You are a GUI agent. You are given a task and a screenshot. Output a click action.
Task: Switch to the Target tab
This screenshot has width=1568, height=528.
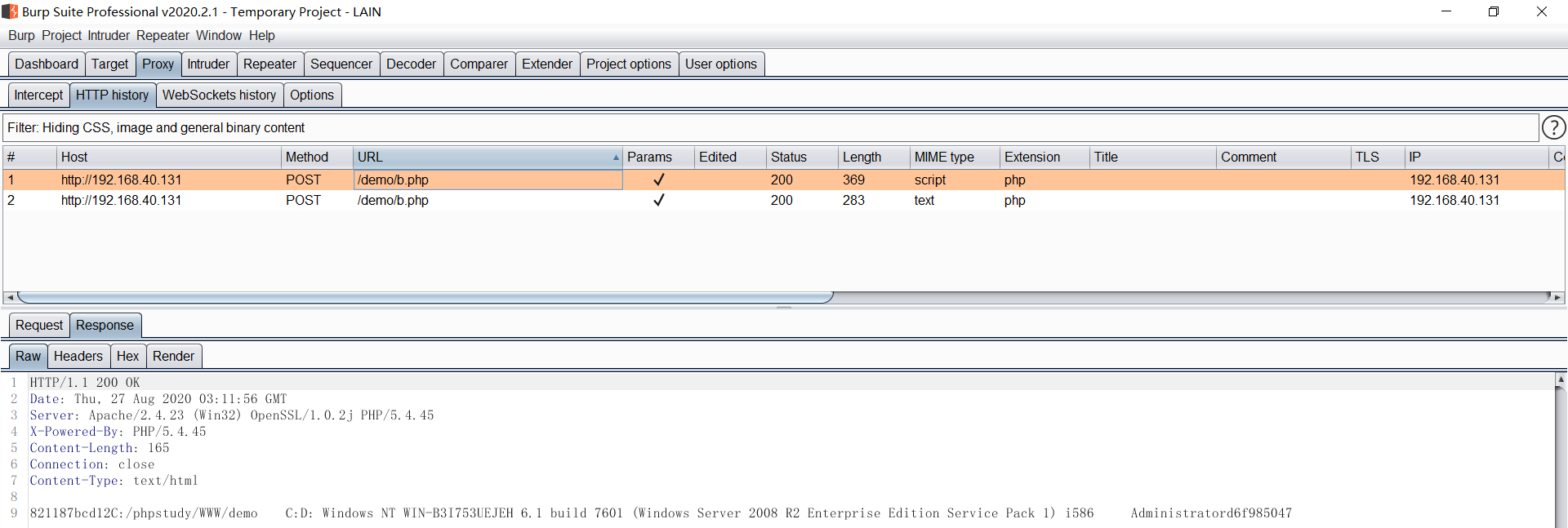pyautogui.click(x=109, y=64)
